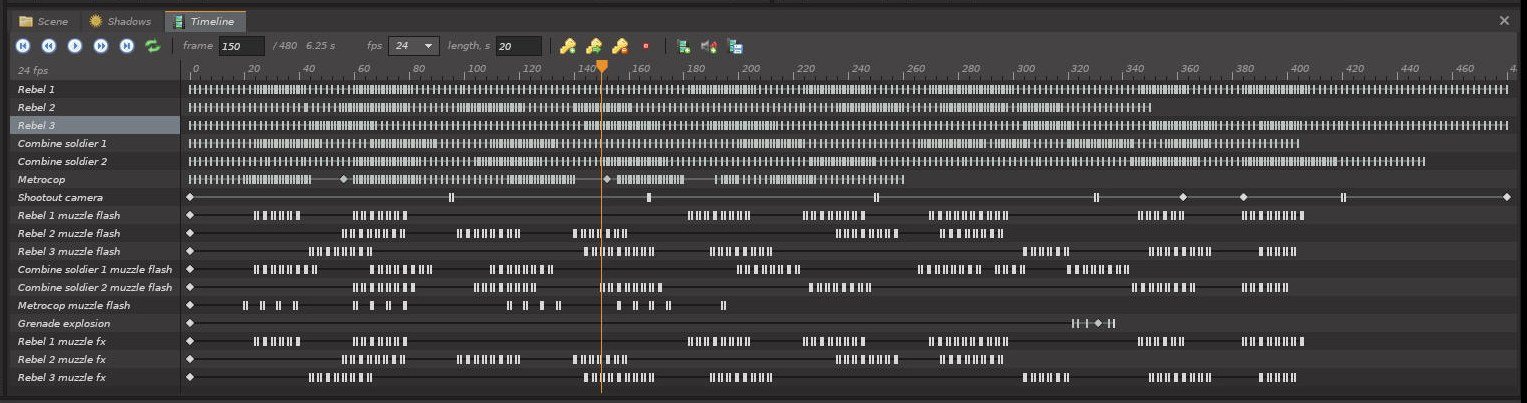Image resolution: width=1527 pixels, height=403 pixels.
Task: Click the key with green arrow icon
Action: (x=593, y=46)
